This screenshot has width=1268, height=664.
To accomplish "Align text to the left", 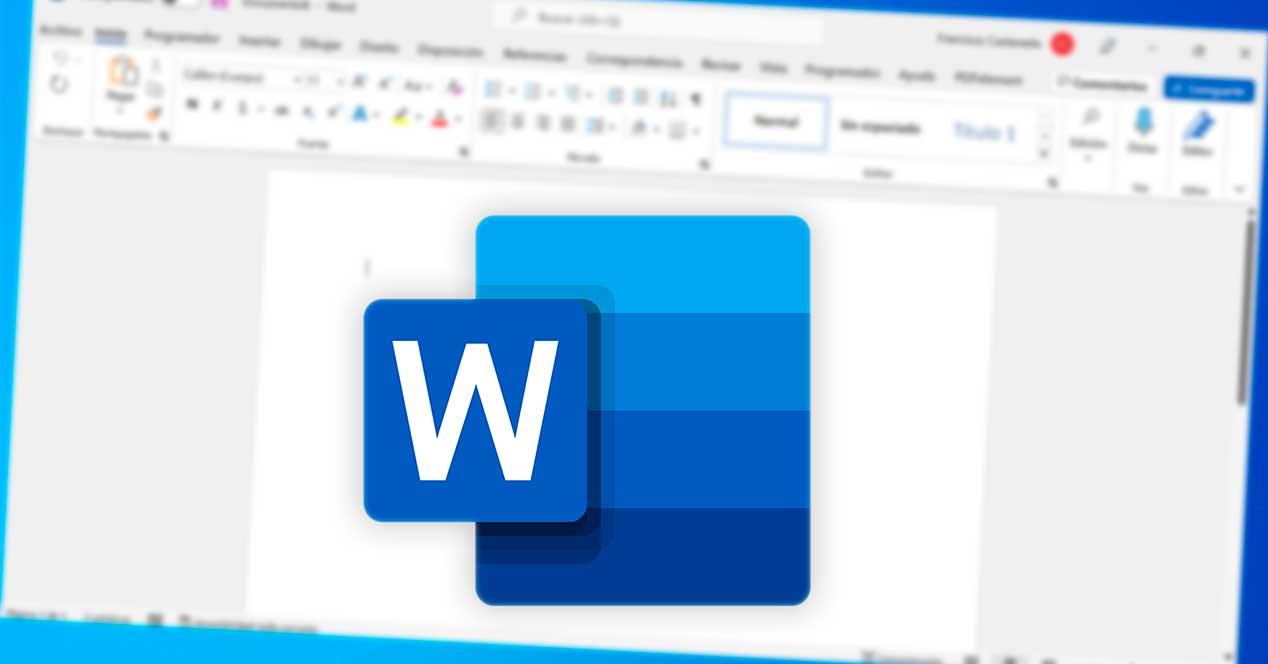I will [x=492, y=121].
